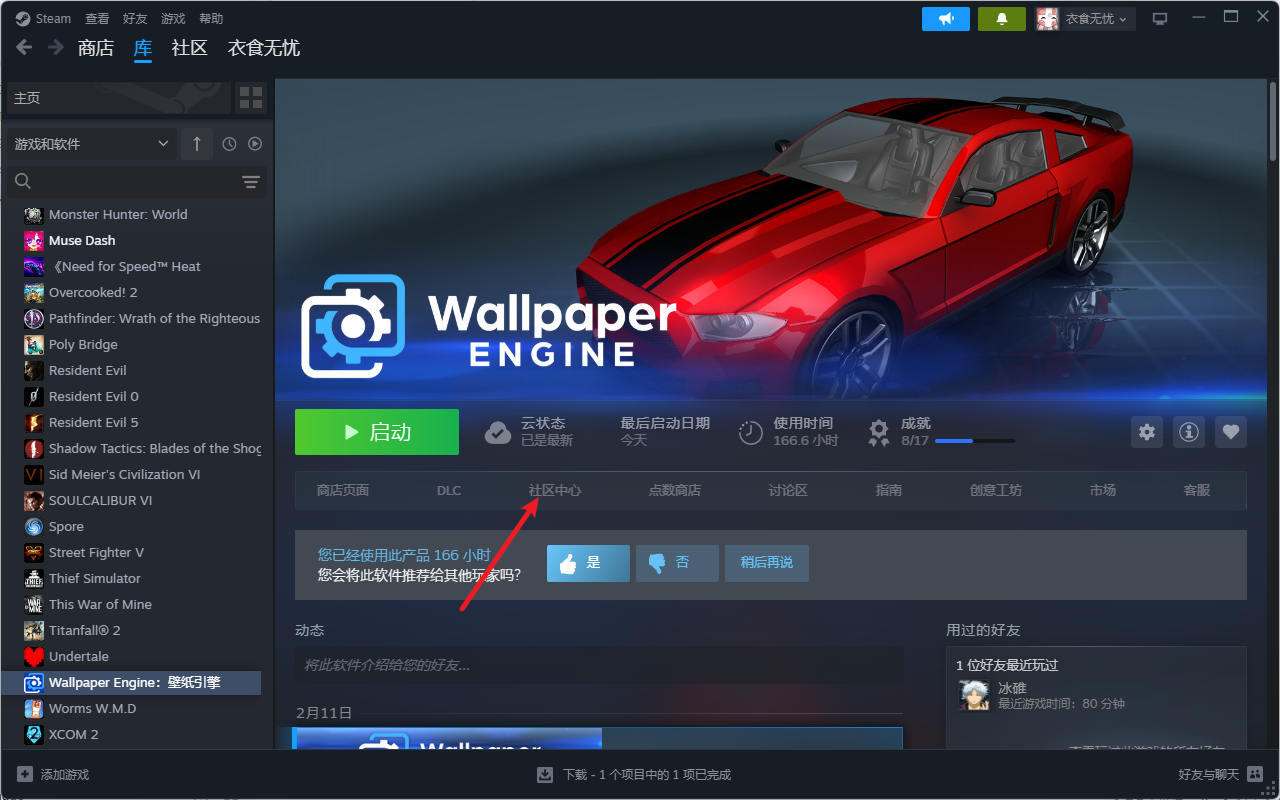The height and width of the screenshot is (800, 1280).
Task: Open the 衣食无忧 account dropdown
Action: pos(1085,18)
